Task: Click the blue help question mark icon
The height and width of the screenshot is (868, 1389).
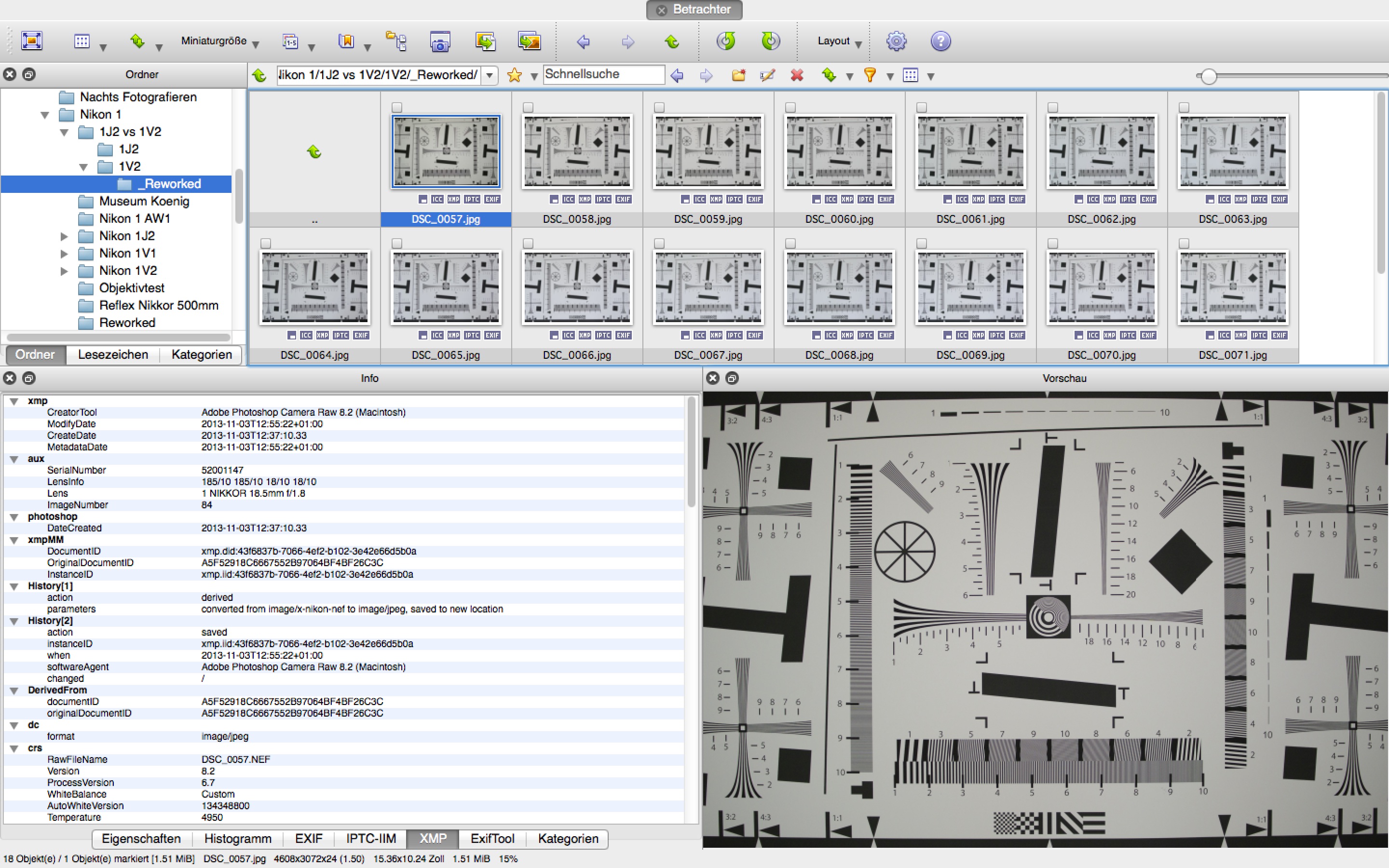Action: [x=940, y=41]
